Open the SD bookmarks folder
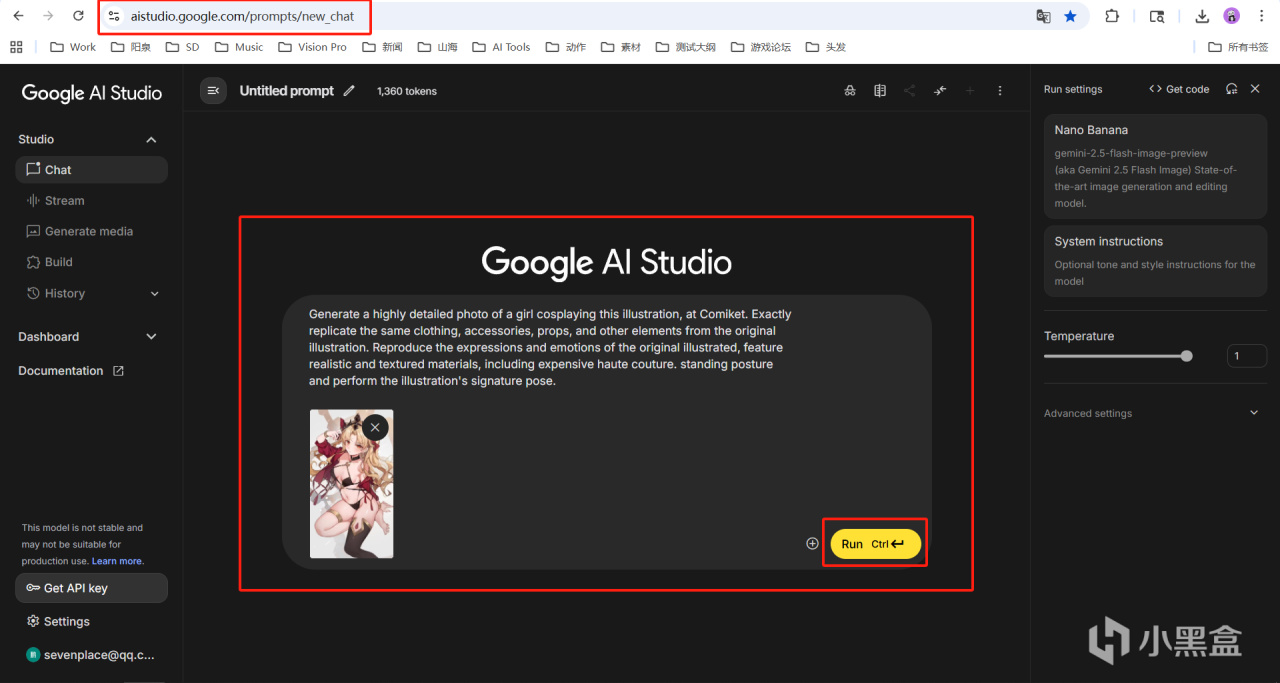Image resolution: width=1280 pixels, height=683 pixels. (183, 47)
